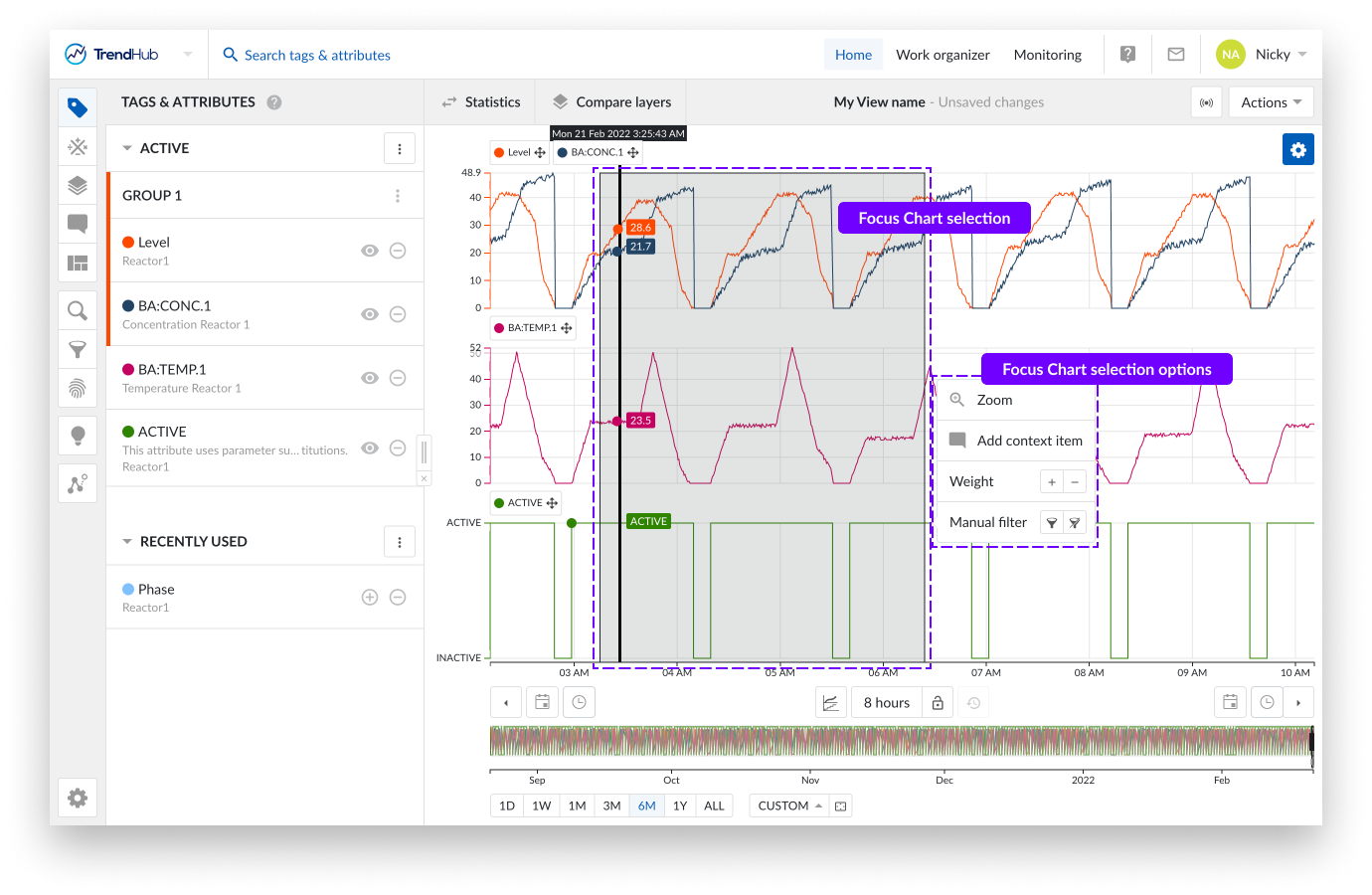Click the context items comment icon in sidebar
The width and height of the screenshot is (1372, 895).
click(x=78, y=224)
